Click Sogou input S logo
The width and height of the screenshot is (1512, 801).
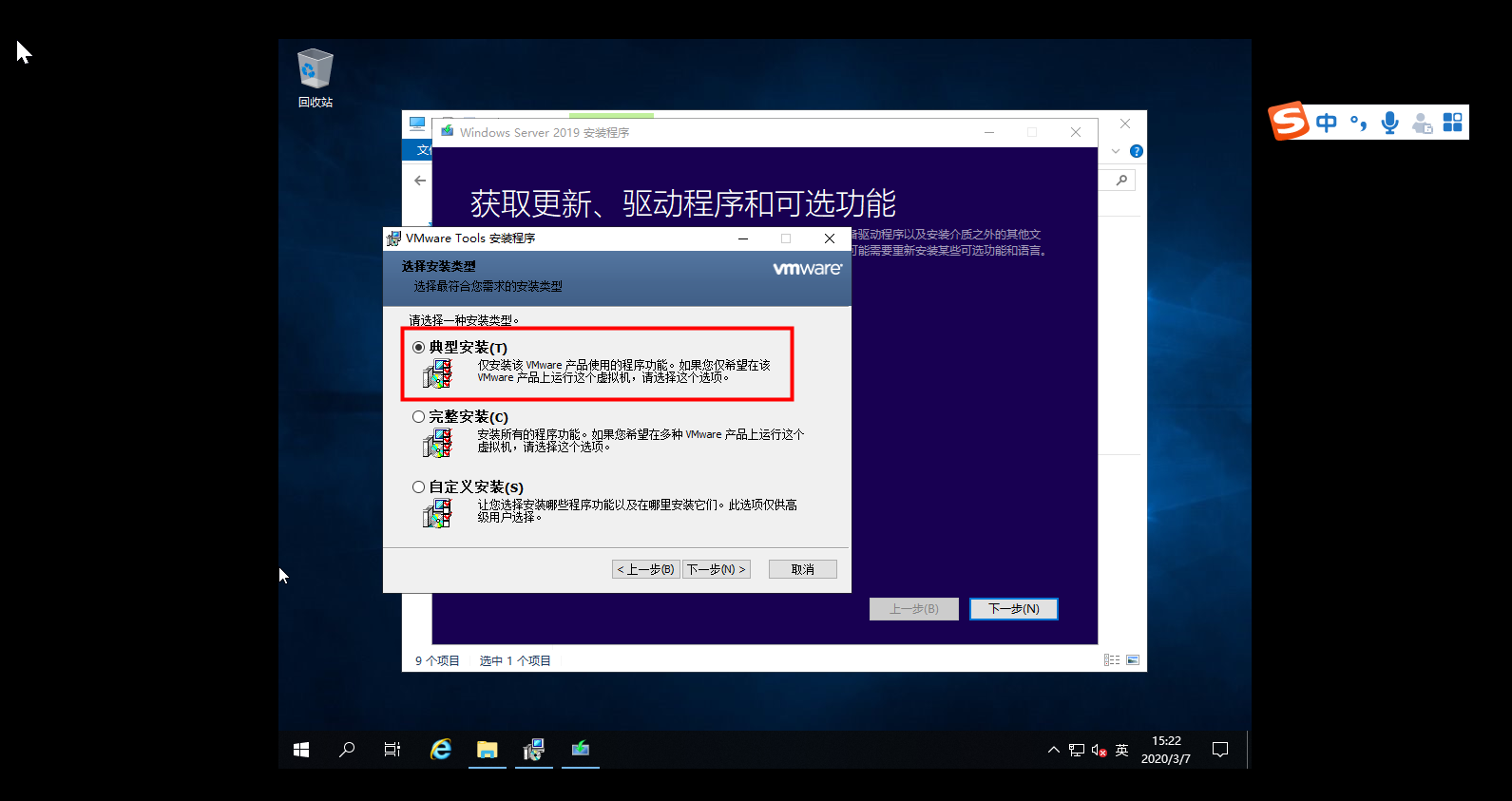[x=1289, y=121]
